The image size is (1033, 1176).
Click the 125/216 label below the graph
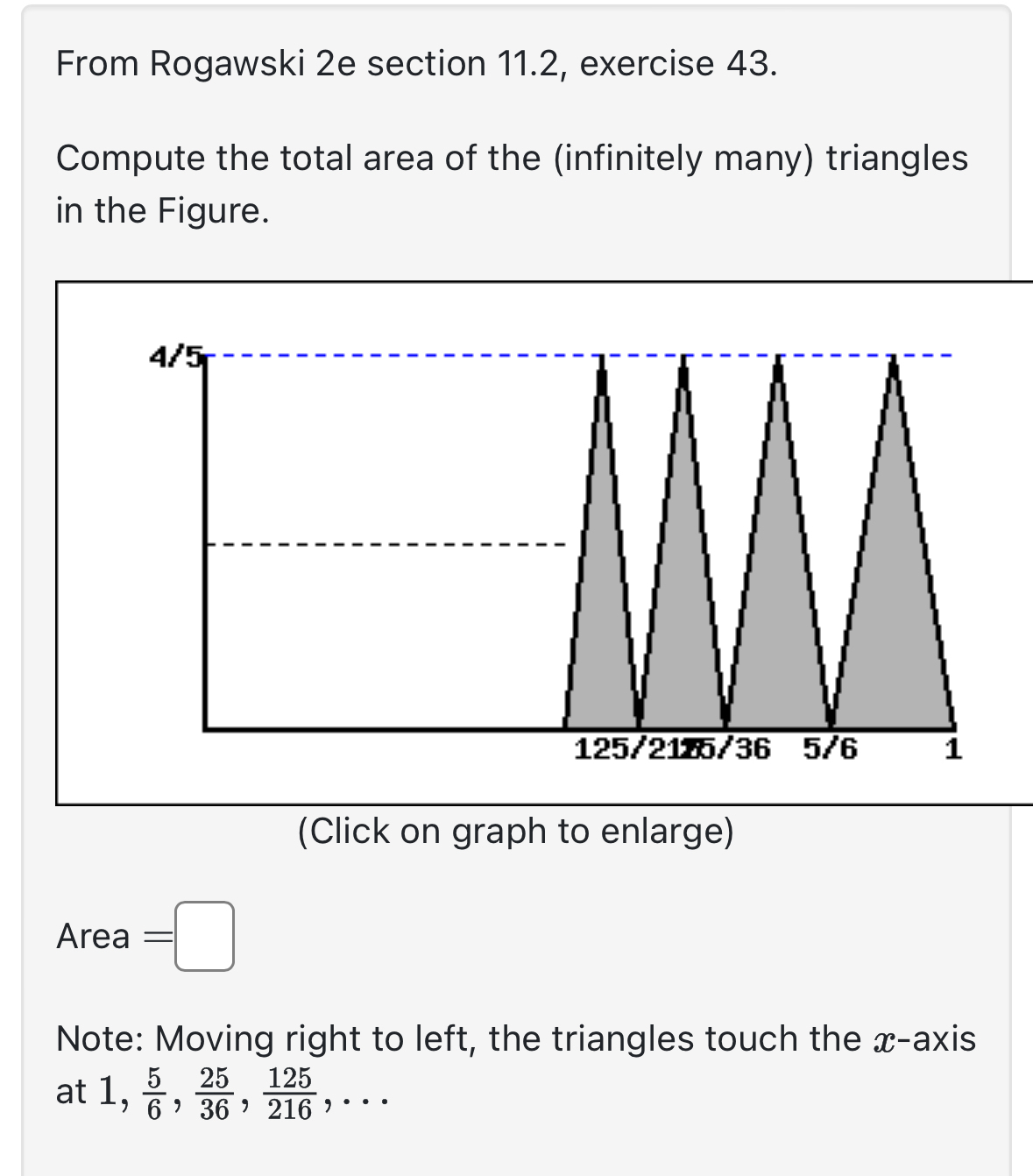coord(628,748)
